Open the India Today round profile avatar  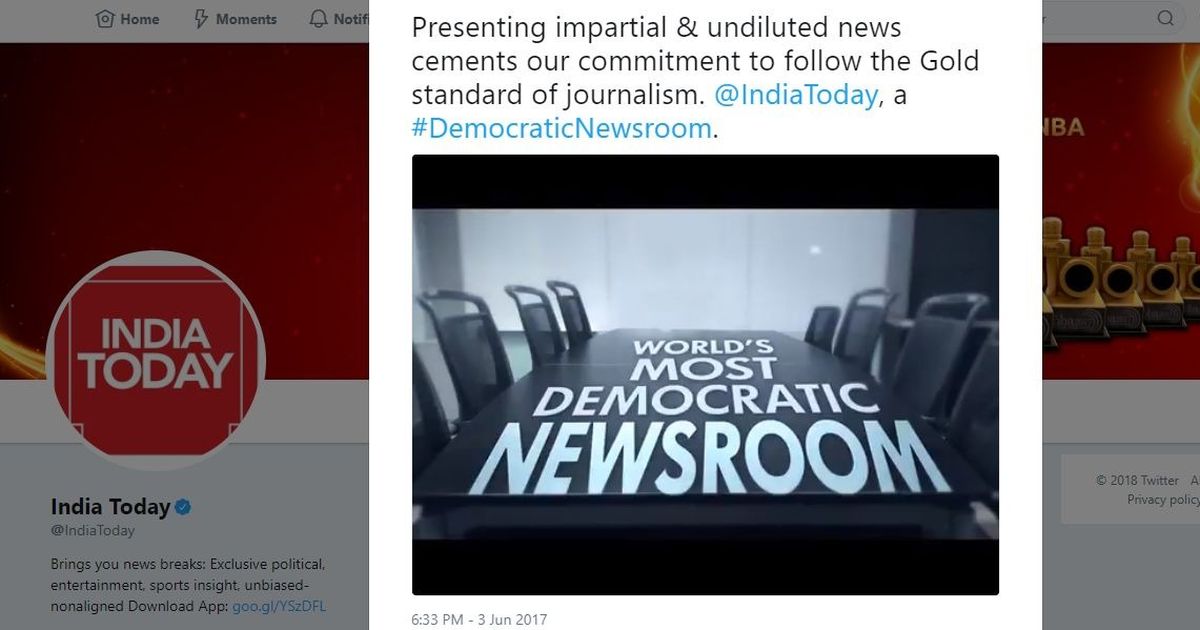[x=155, y=360]
